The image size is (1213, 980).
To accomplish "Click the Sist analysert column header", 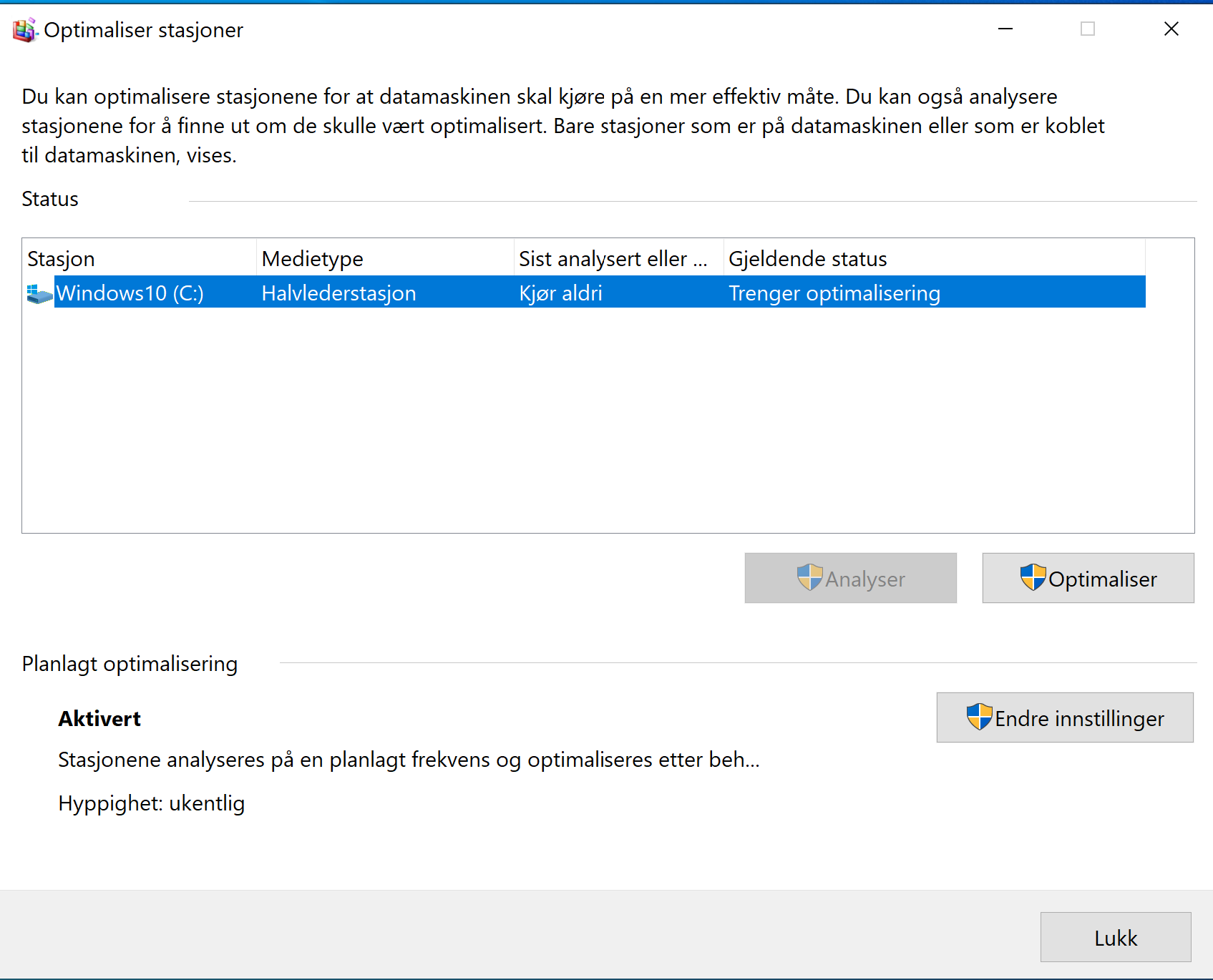I will coord(612,258).
